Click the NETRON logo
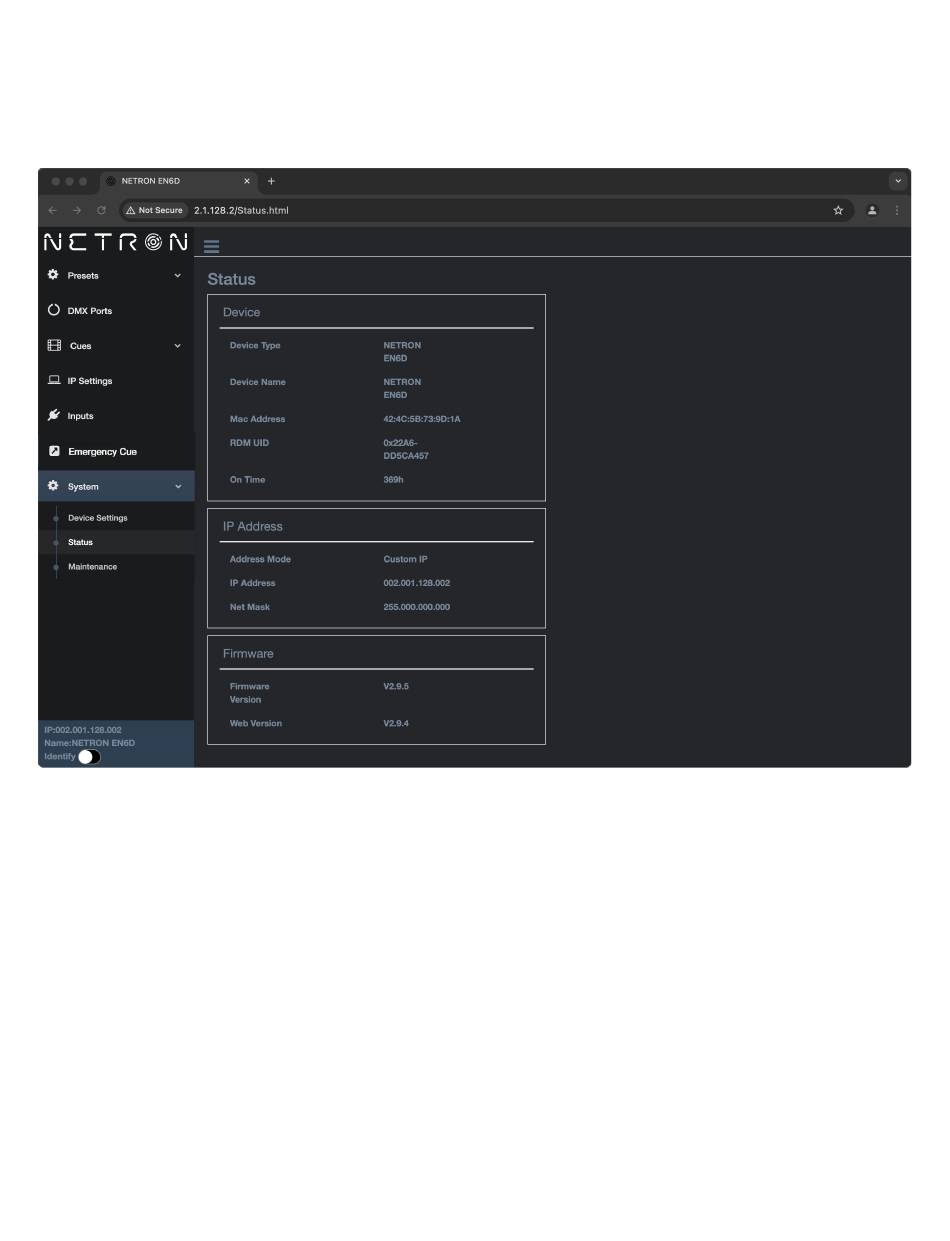 116,242
